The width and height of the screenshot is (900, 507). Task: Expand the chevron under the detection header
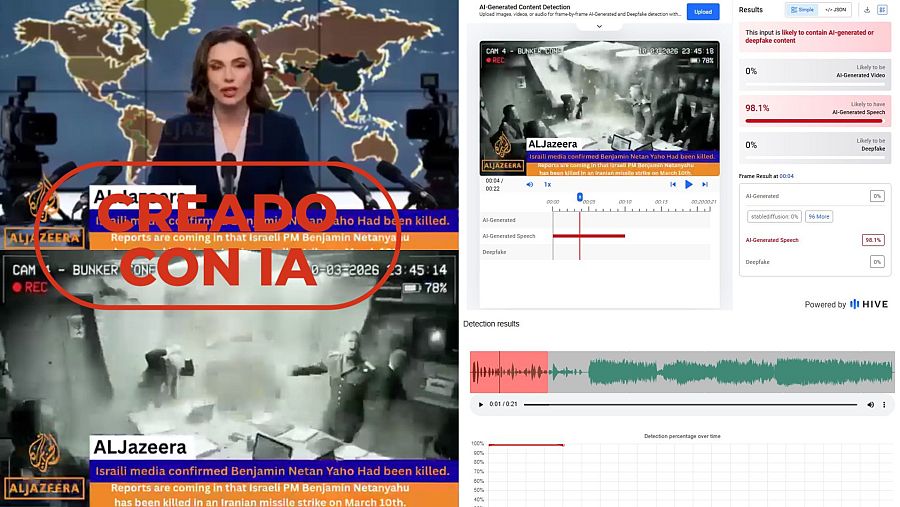click(599, 27)
